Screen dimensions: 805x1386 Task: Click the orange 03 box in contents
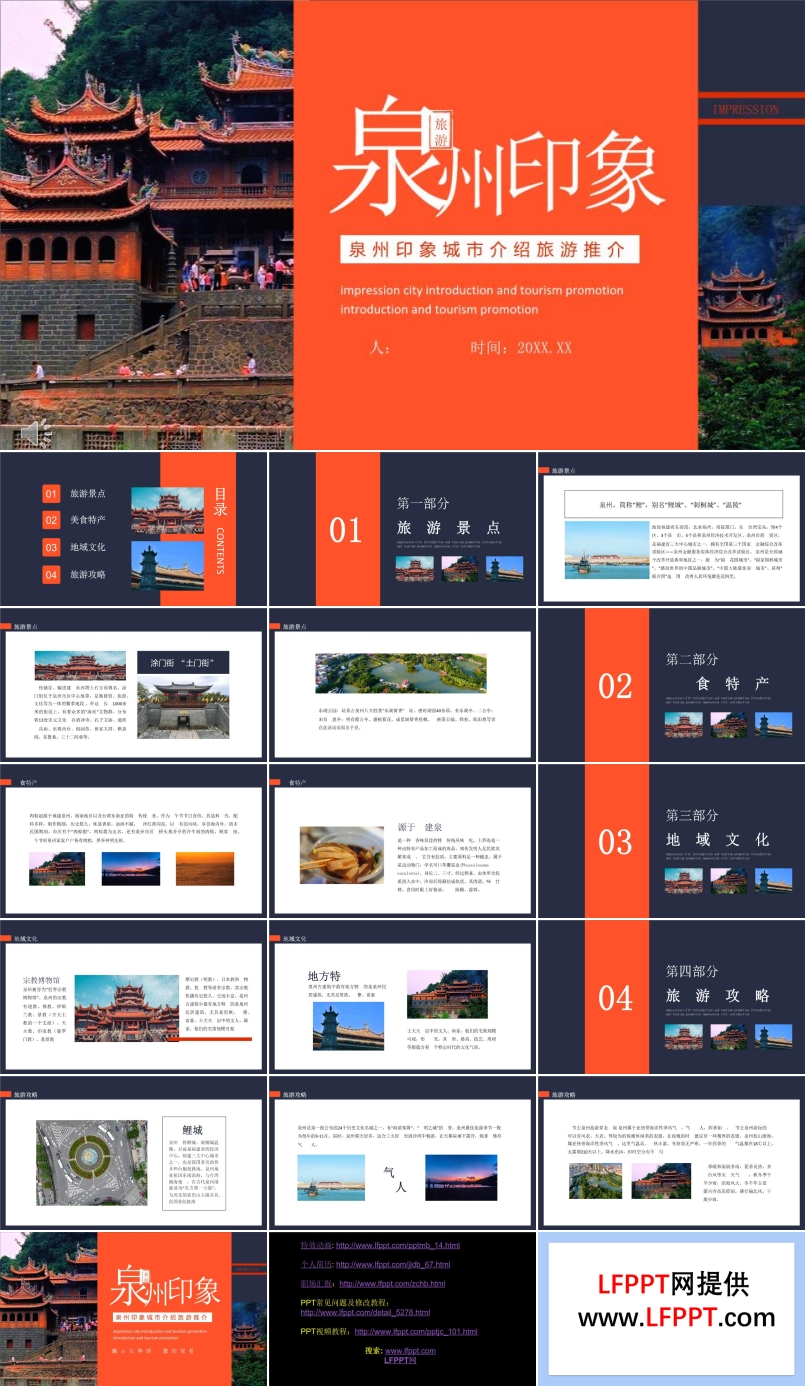point(51,547)
